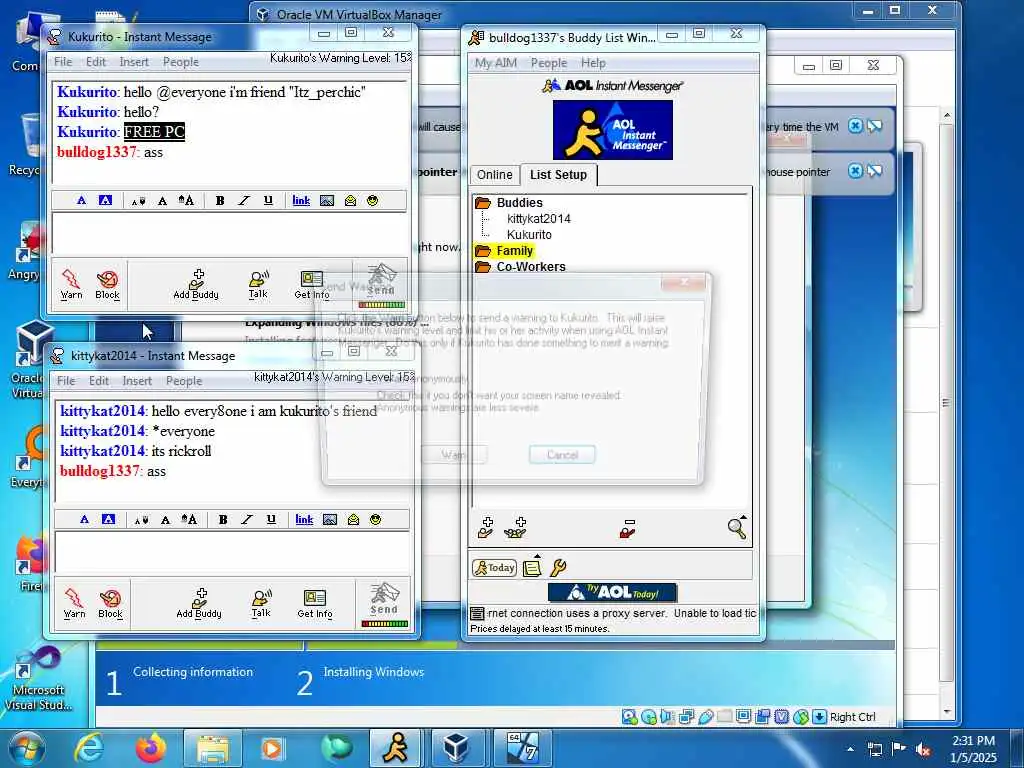The width and height of the screenshot is (1024, 768).
Task: Click AIM running man taskbar icon
Action: coord(395,749)
